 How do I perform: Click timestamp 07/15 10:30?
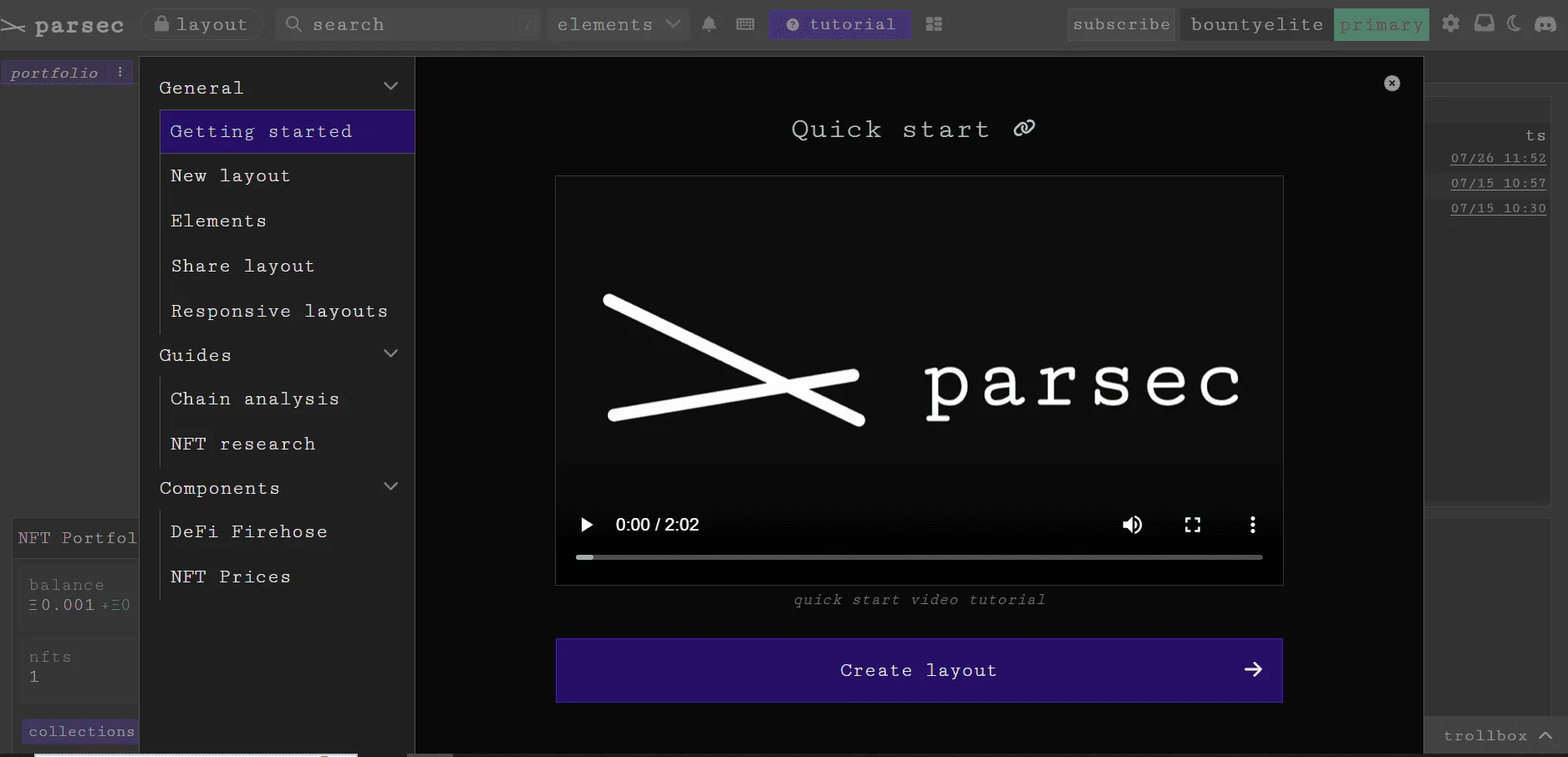tap(1498, 208)
